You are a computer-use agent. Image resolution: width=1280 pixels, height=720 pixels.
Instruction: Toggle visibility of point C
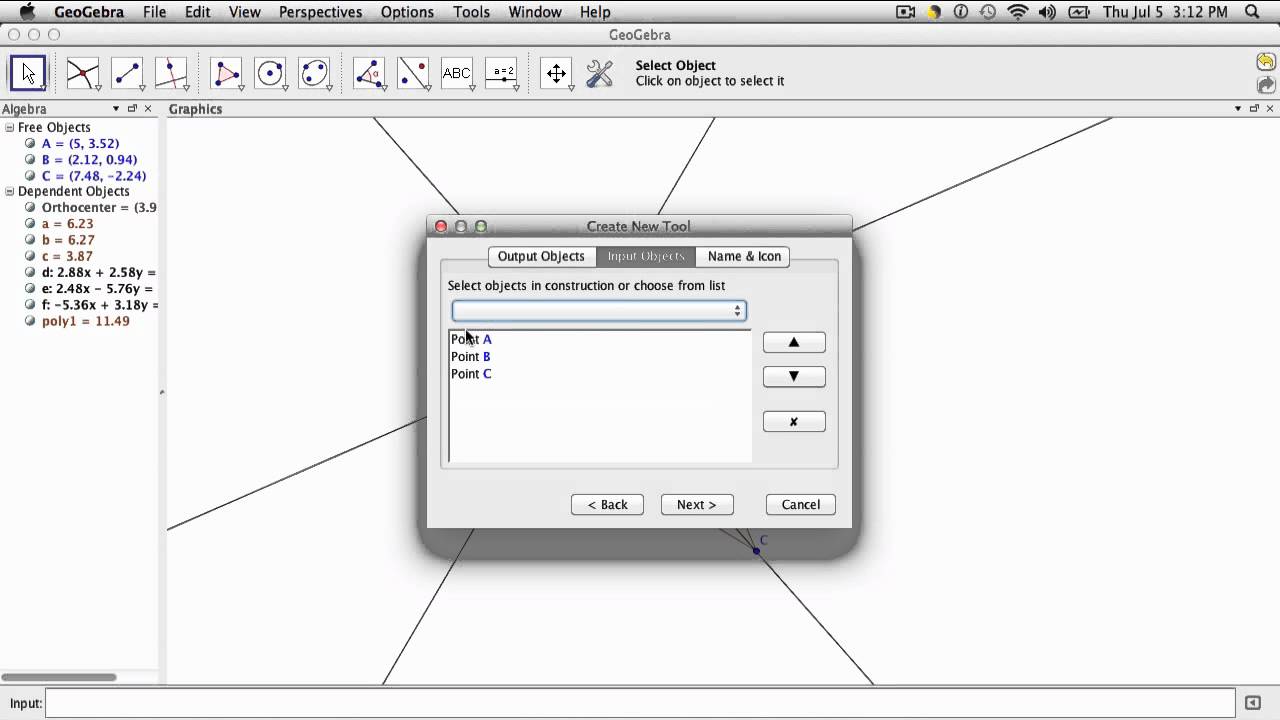(31, 176)
